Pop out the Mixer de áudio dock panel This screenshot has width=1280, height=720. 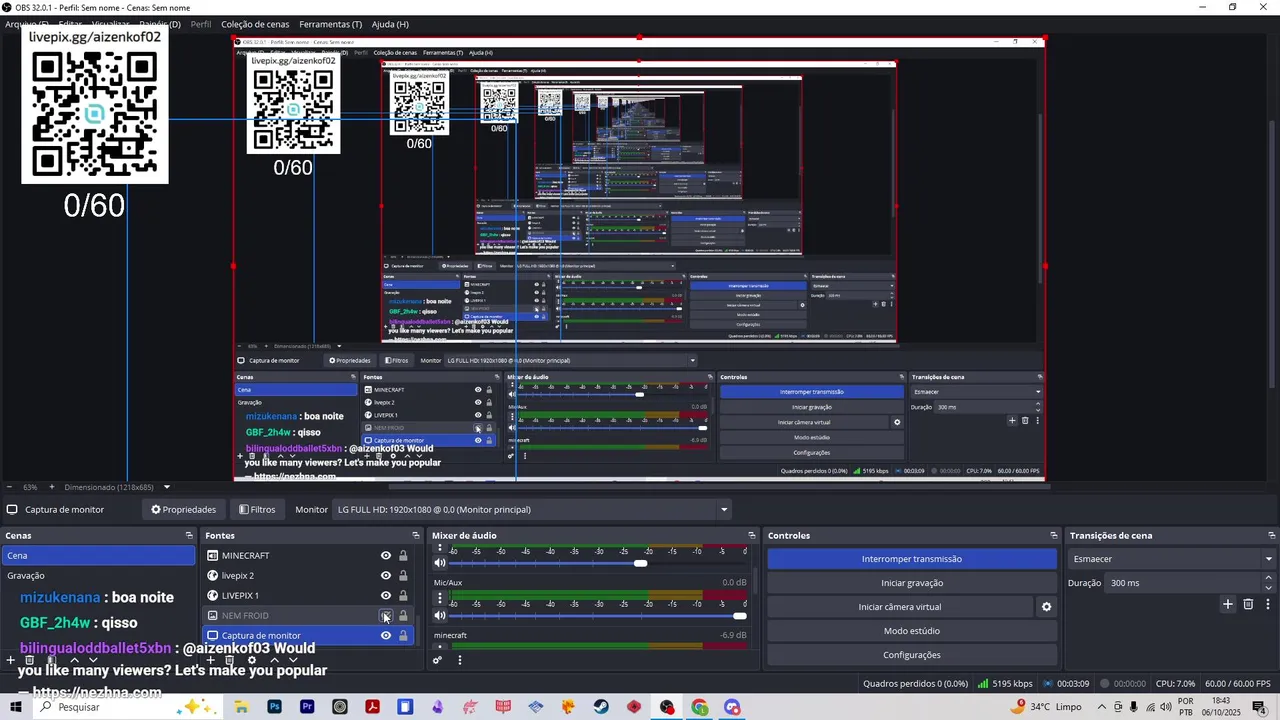[752, 536]
